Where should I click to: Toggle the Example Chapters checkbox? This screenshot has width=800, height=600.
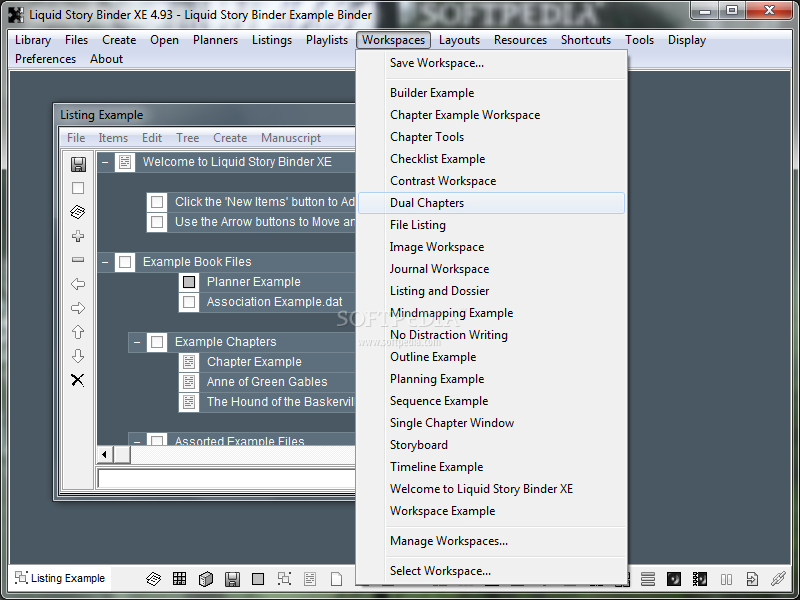point(157,342)
